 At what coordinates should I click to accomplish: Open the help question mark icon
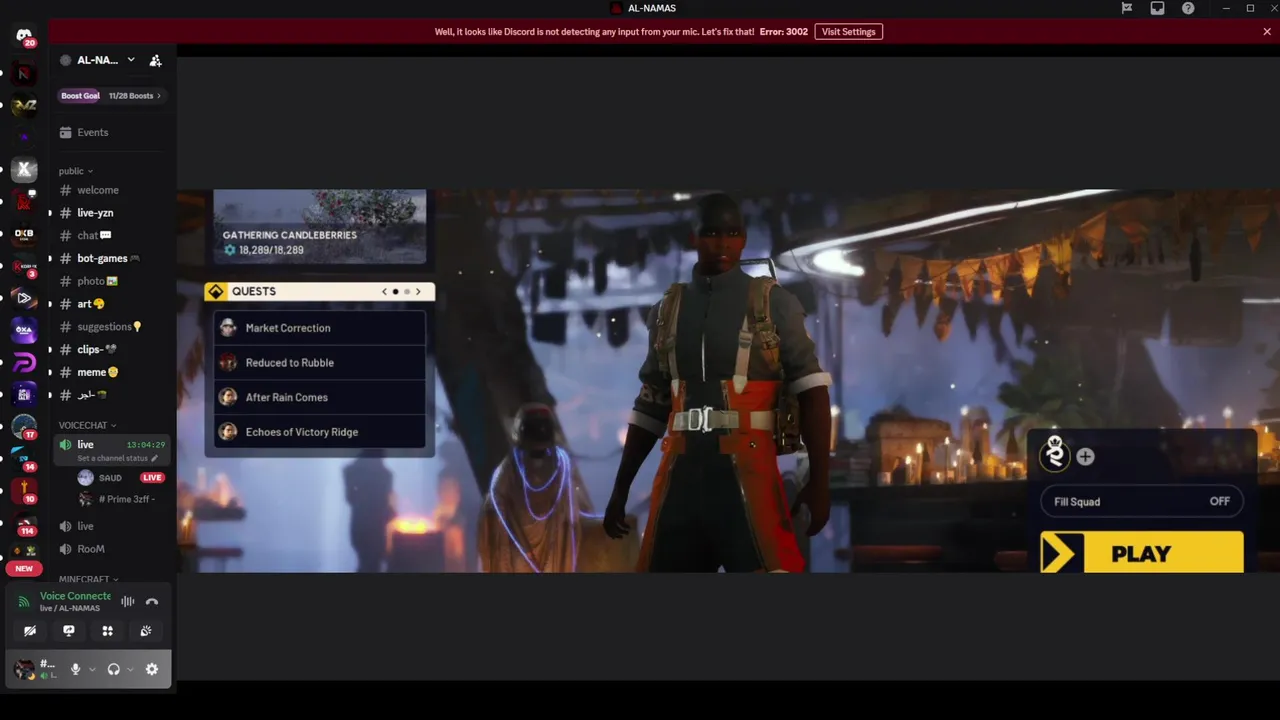pos(1188,8)
